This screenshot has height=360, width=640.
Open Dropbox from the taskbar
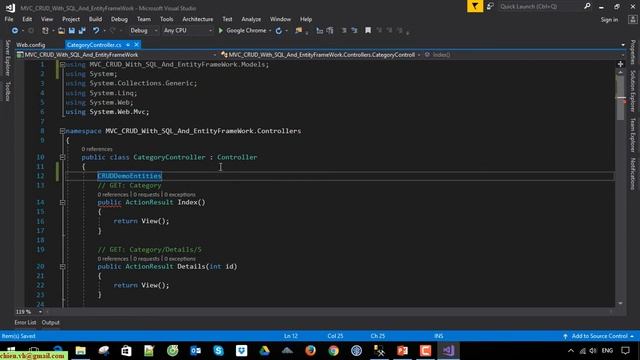coord(242,351)
